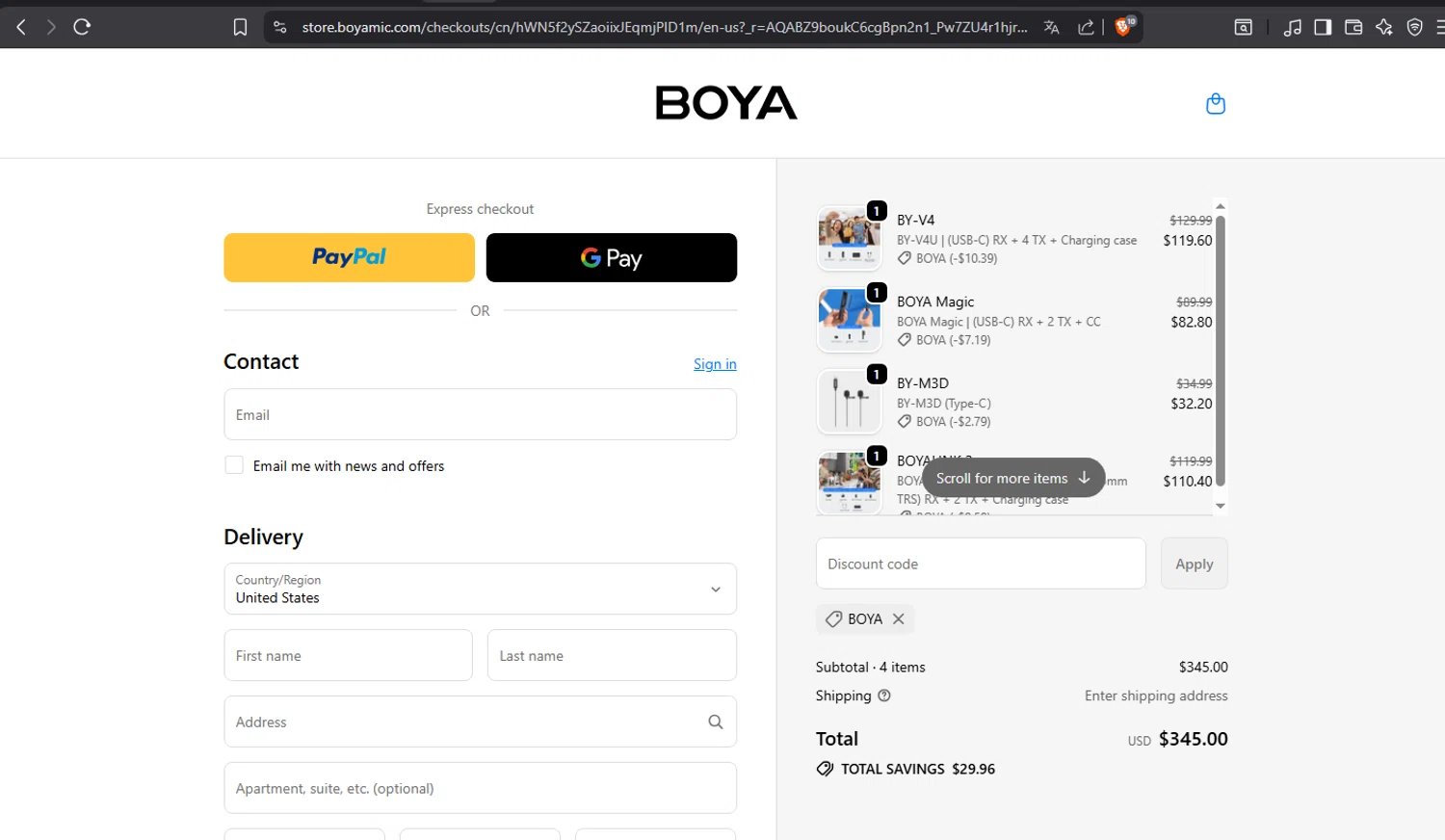1445x840 pixels.
Task: Open the VPN shield icon
Action: pos(1415,27)
